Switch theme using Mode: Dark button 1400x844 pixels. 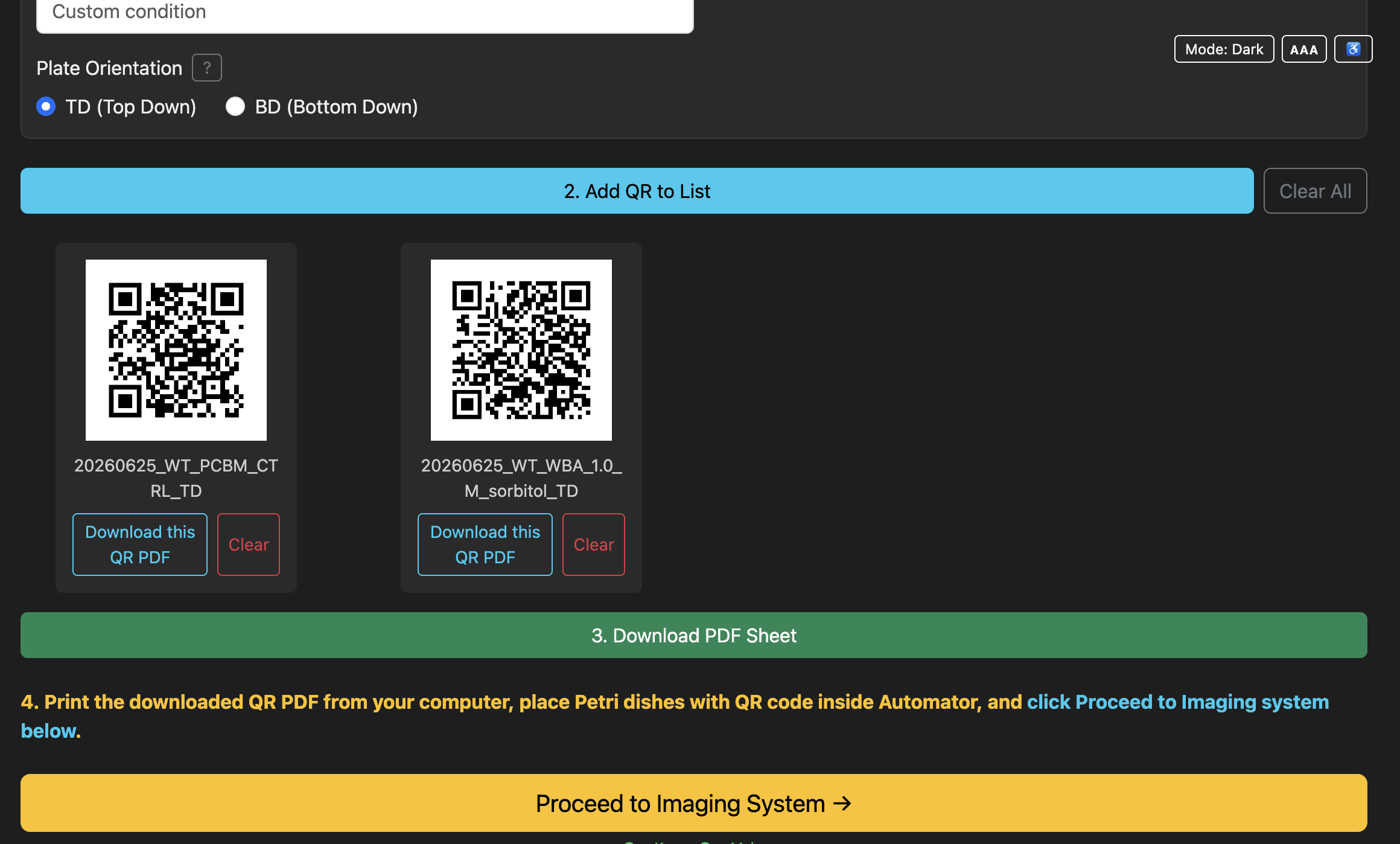[1224, 49]
